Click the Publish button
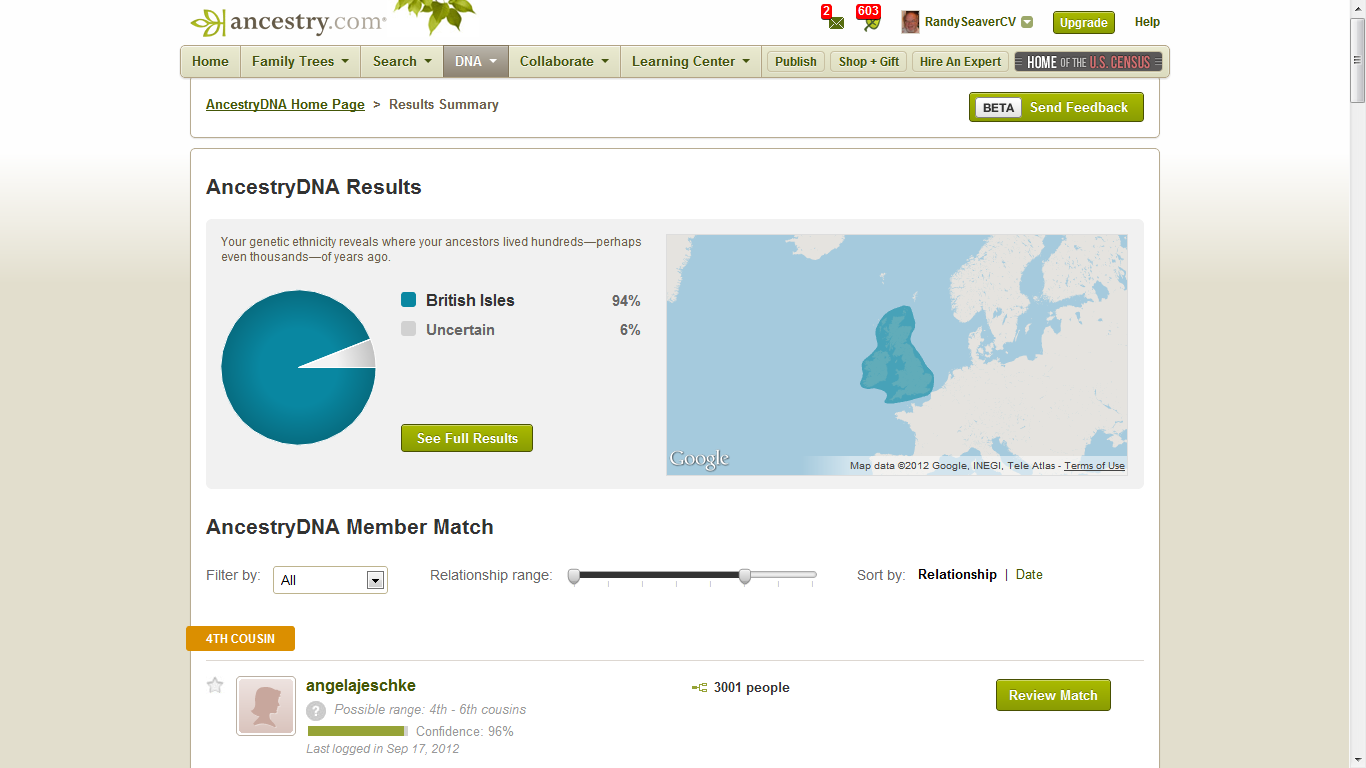The height and width of the screenshot is (768, 1366). (x=796, y=61)
